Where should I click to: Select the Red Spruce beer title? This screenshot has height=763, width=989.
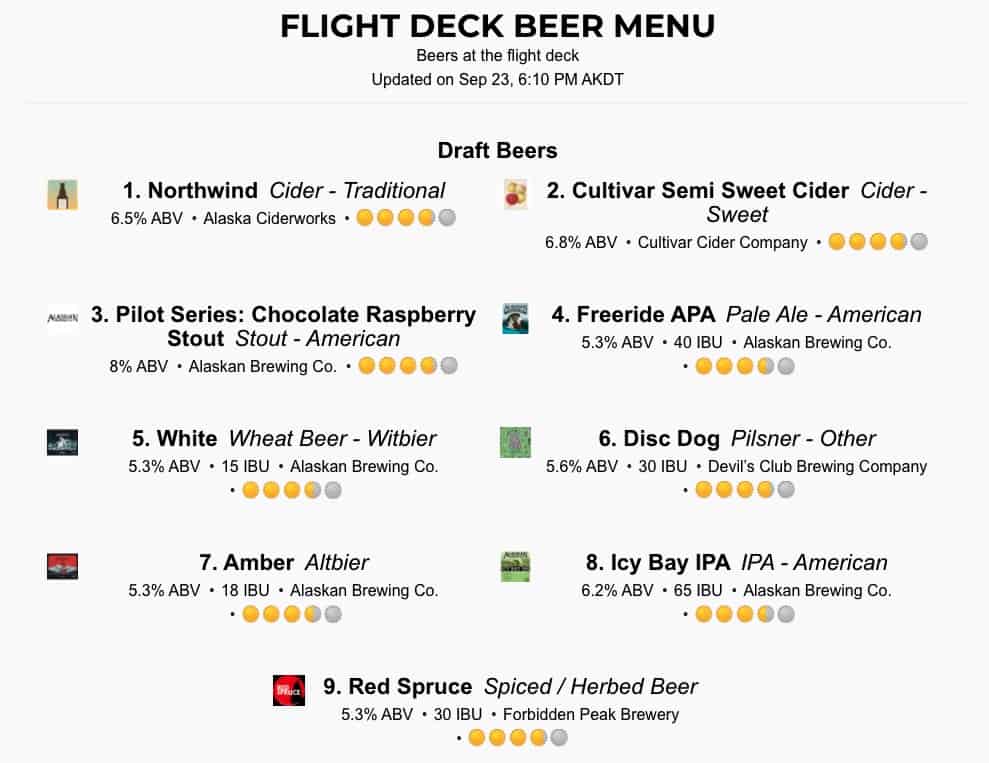coord(397,686)
